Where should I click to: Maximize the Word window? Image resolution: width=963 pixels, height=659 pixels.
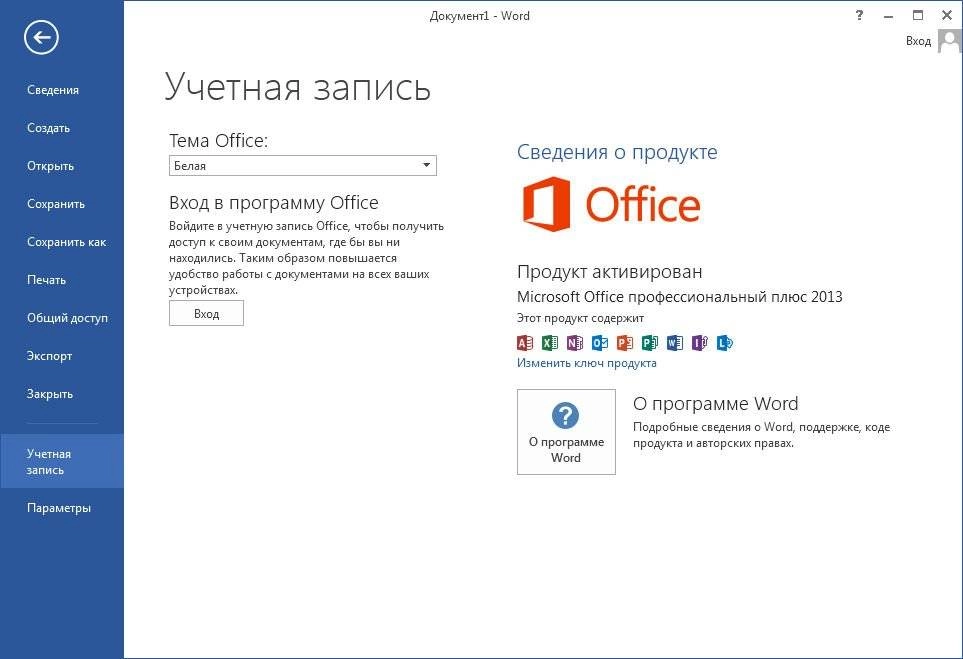918,16
